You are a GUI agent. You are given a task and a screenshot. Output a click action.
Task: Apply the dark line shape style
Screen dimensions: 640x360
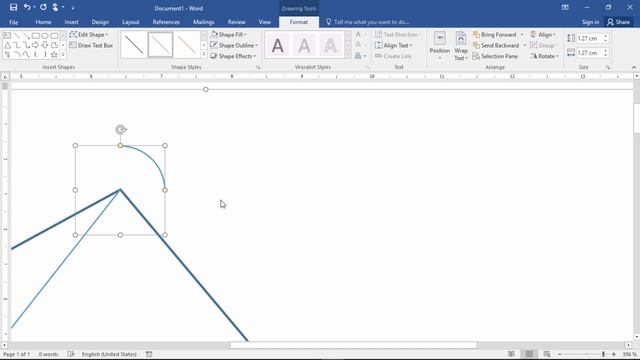pos(134,45)
